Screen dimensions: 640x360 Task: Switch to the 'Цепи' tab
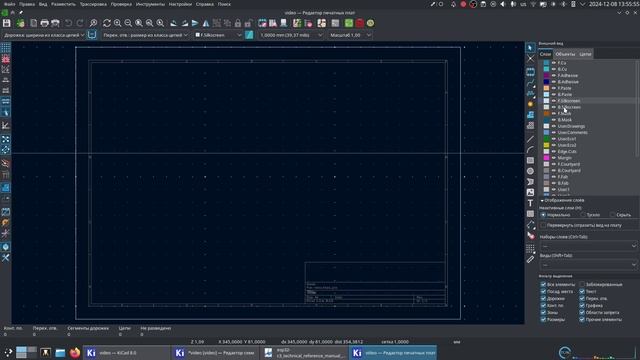pos(585,54)
